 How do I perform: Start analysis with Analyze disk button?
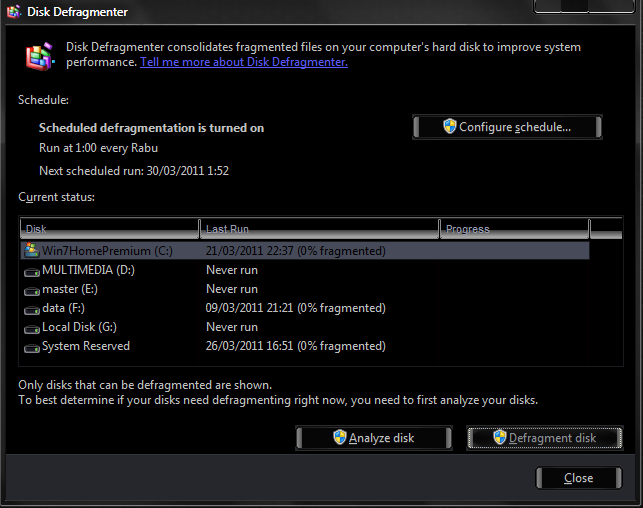click(374, 438)
